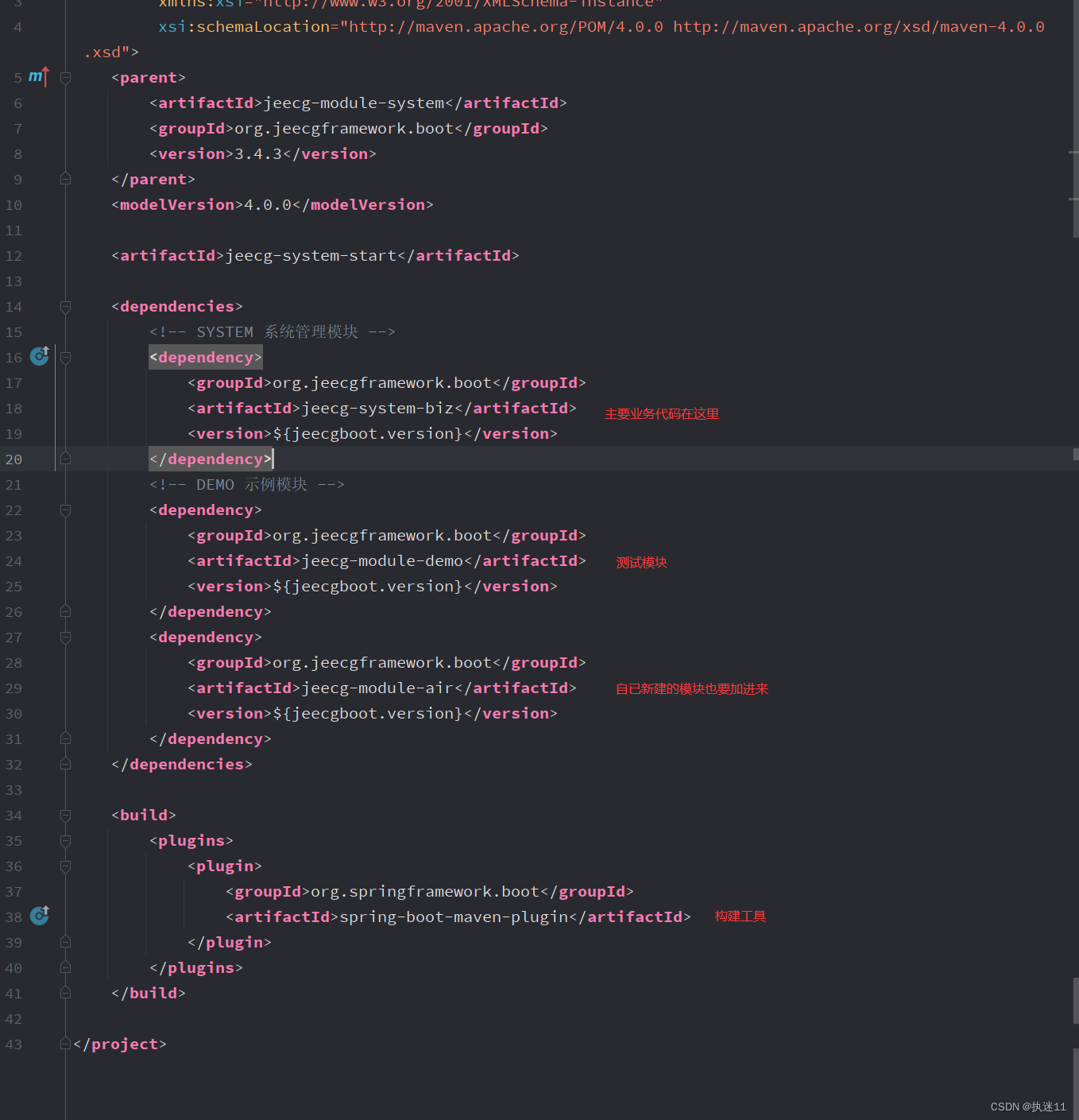This screenshot has width=1079, height=1120.
Task: Fold the dependency block starting at line 22
Action: point(65,510)
